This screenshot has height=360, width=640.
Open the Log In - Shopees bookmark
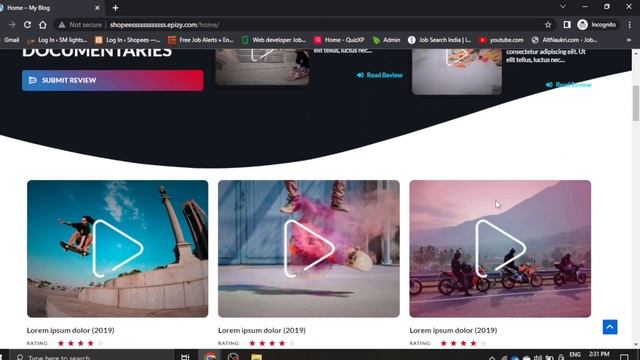click(x=127, y=40)
